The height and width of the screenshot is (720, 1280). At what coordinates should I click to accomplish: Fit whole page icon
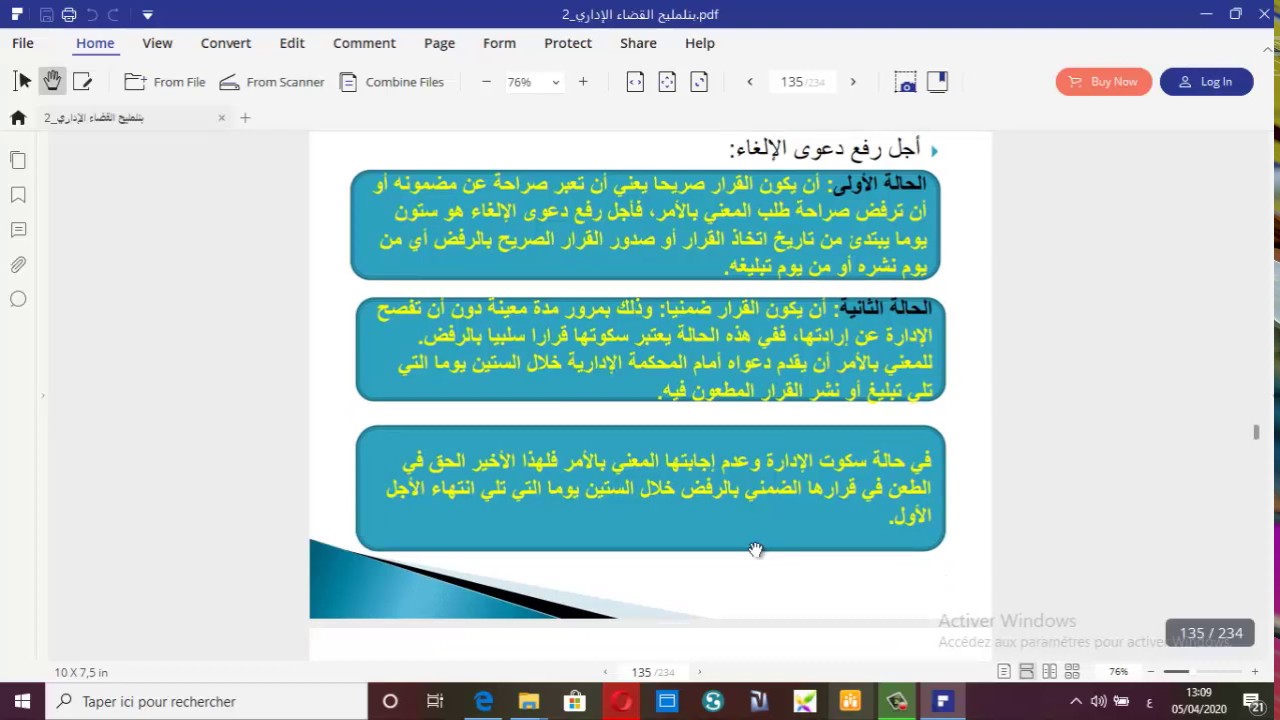pos(667,82)
